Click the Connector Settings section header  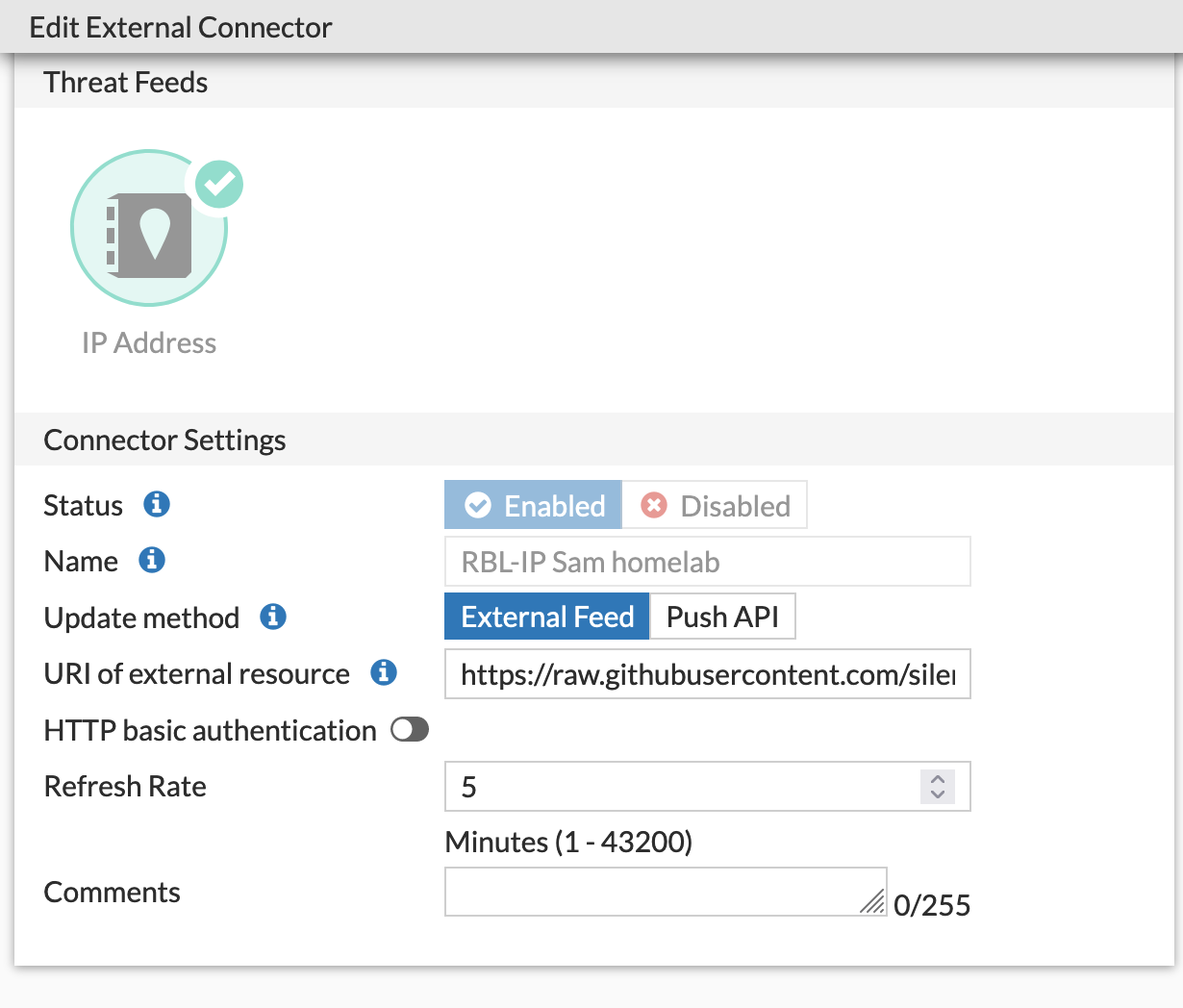click(x=164, y=440)
